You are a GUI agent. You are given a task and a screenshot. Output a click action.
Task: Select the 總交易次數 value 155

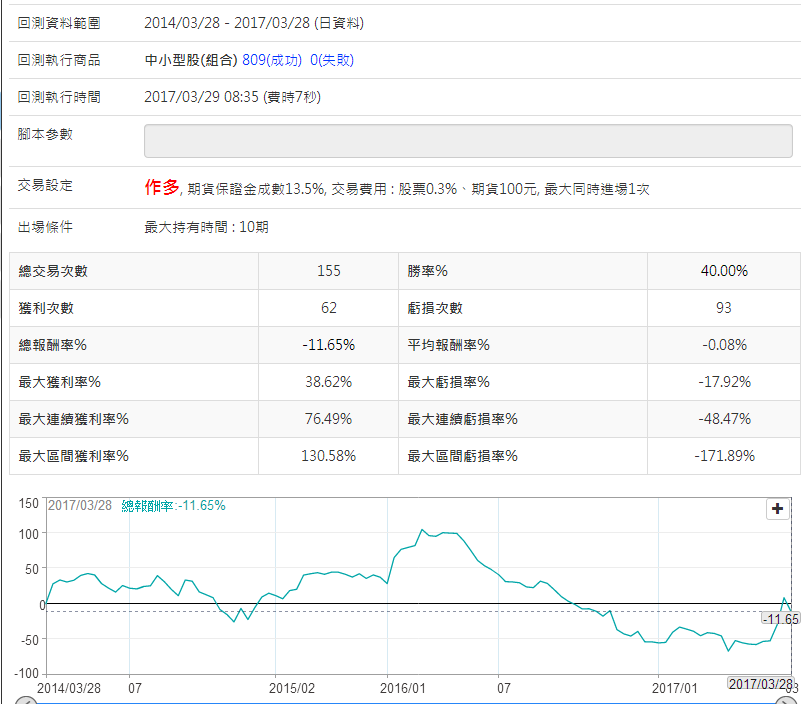(328, 271)
